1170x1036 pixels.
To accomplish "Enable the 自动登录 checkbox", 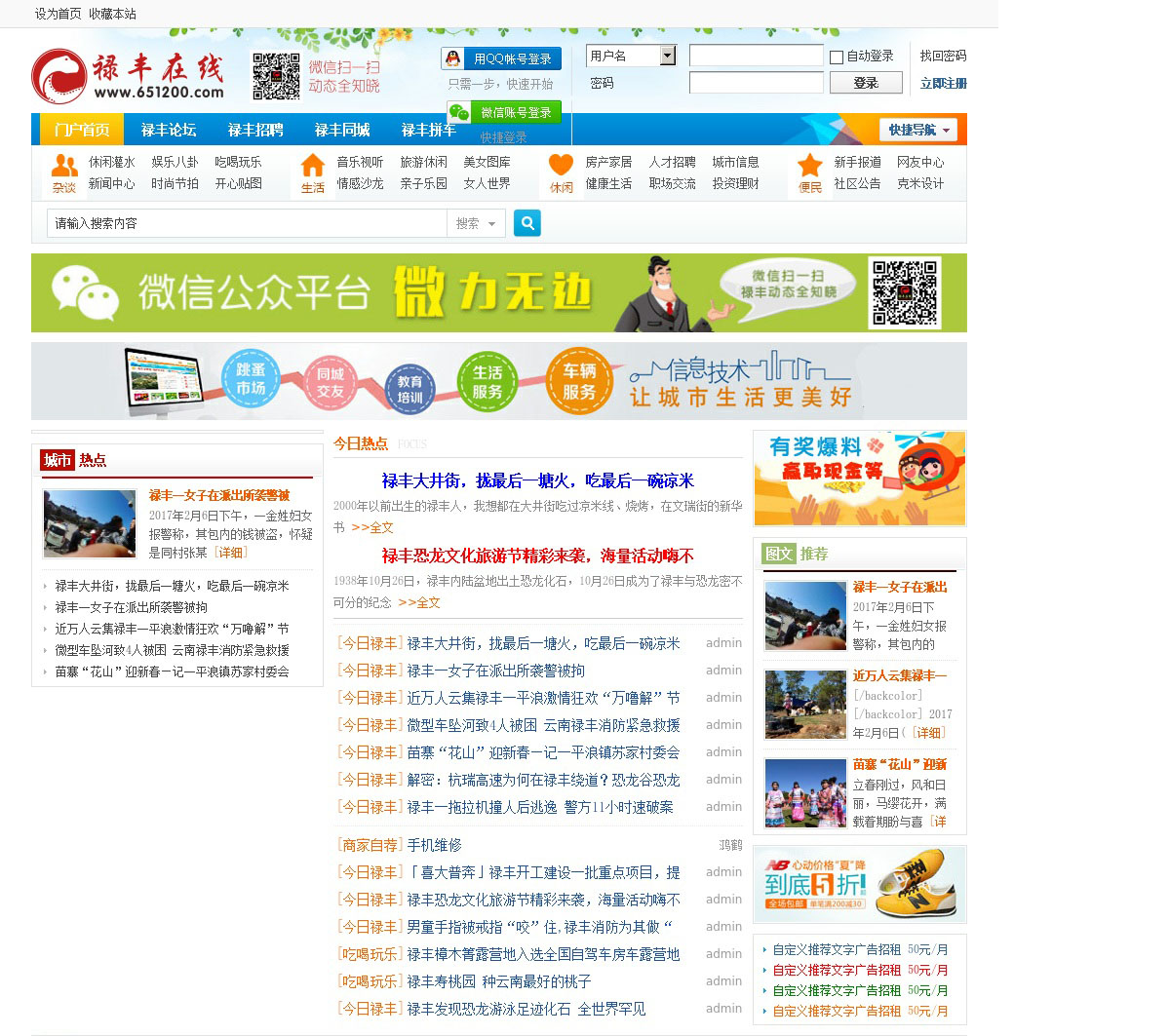I will (x=837, y=57).
